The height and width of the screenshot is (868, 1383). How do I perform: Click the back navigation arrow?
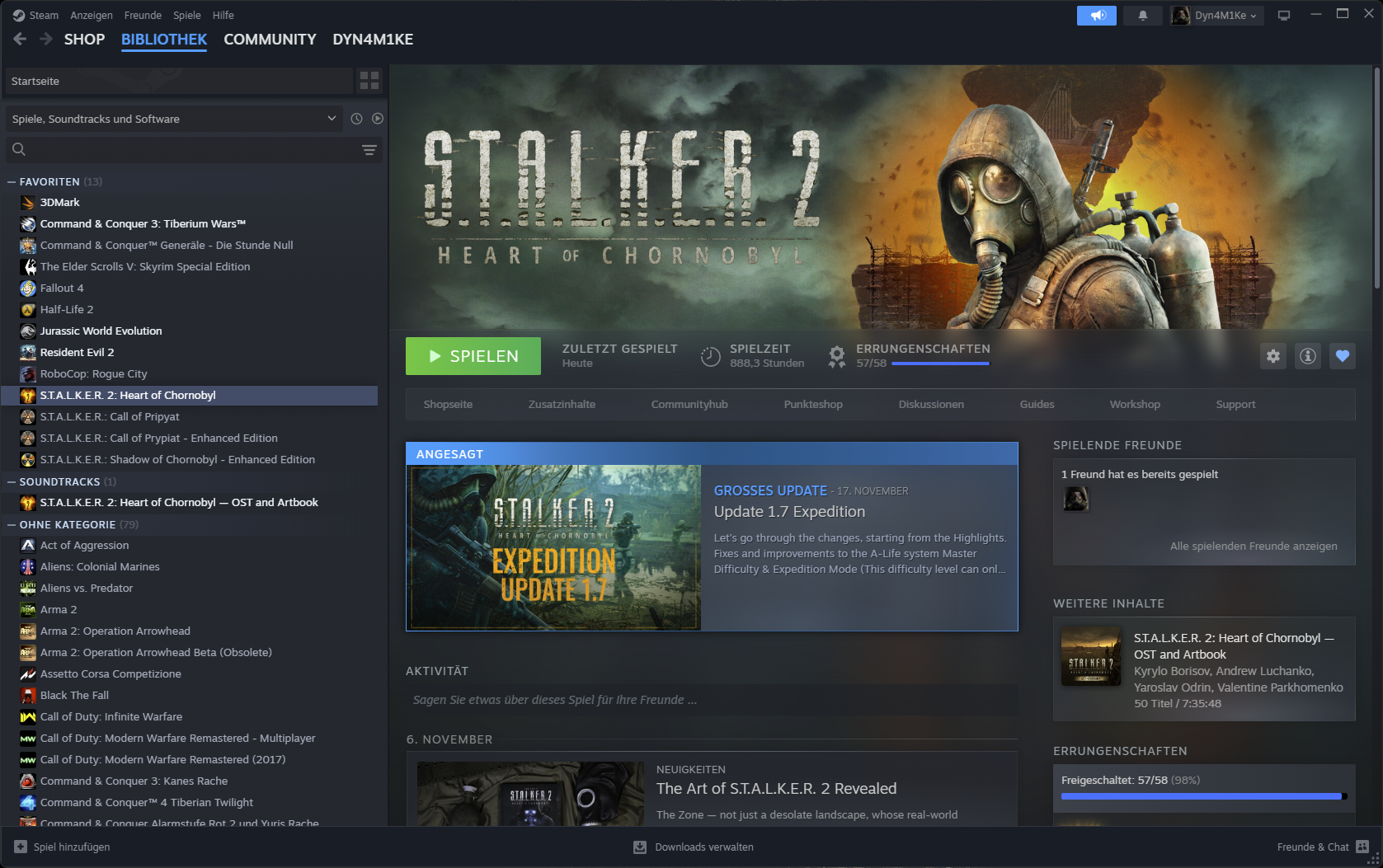20,39
